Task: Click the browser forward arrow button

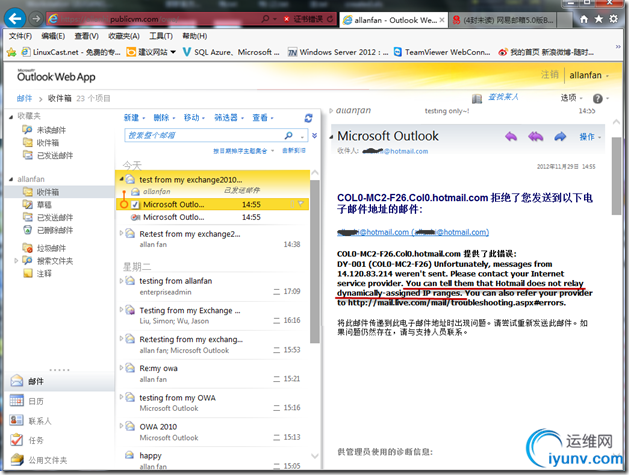Action: click(x=36, y=18)
